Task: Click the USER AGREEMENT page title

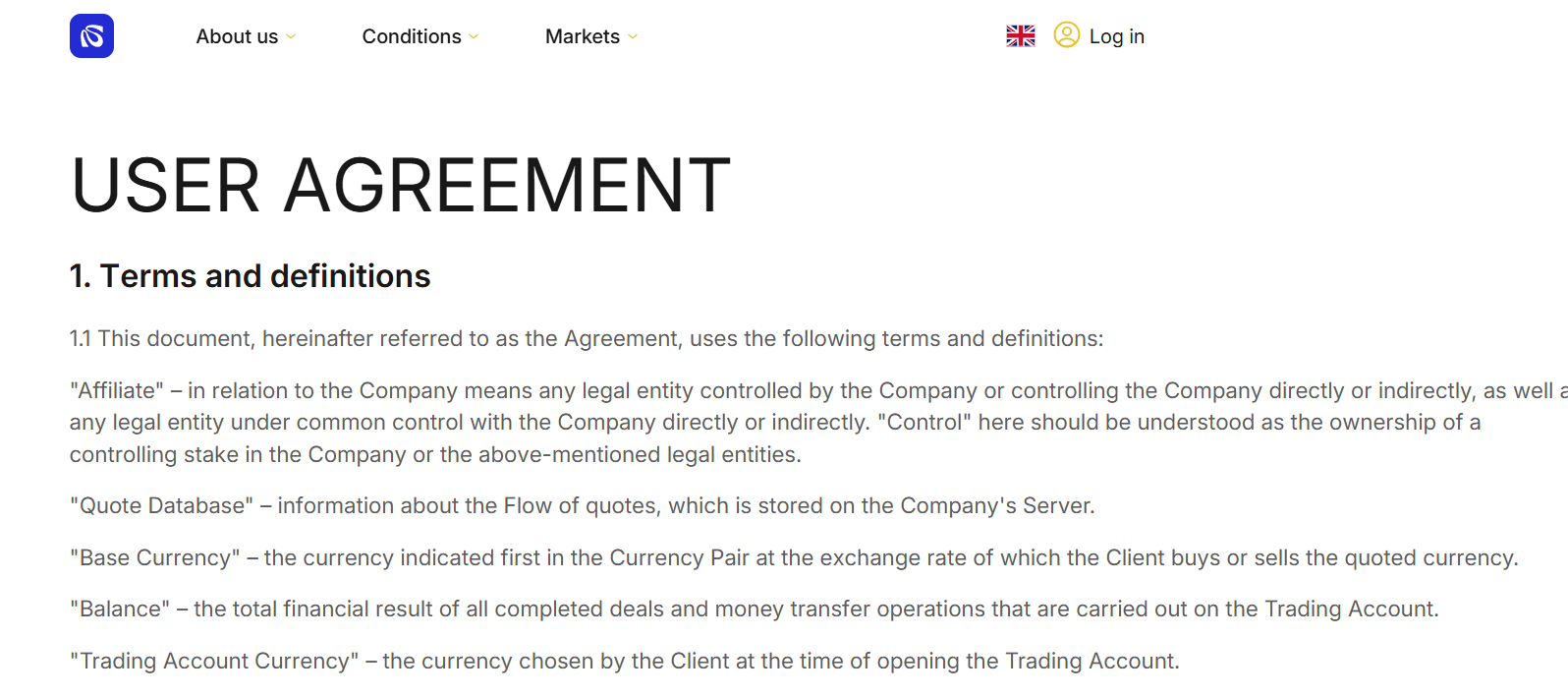Action: pos(400,185)
